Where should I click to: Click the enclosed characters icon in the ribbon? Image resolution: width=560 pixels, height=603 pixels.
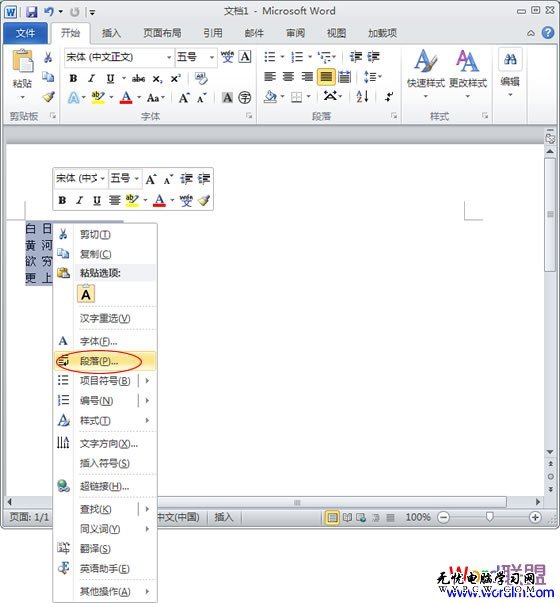pyautogui.click(x=245, y=97)
